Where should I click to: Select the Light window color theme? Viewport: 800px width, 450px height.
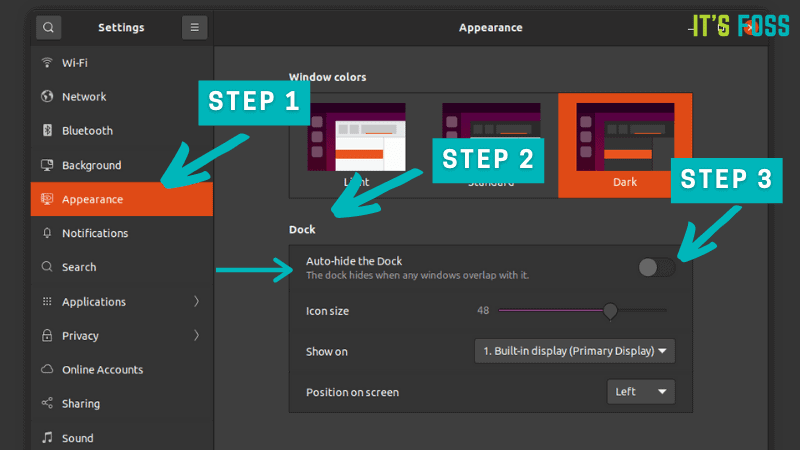357,140
